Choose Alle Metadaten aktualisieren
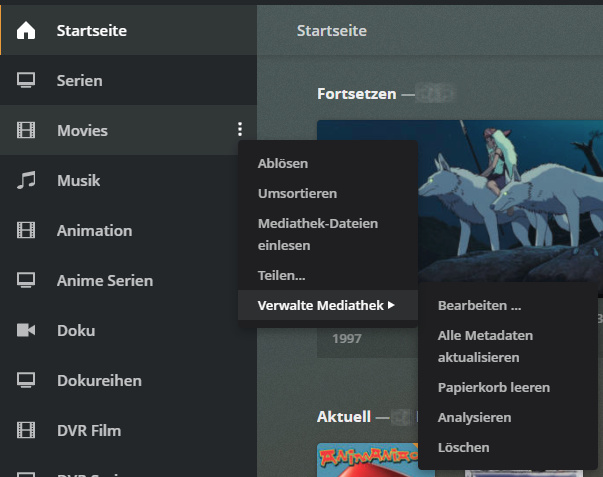Screen dimensions: 603x477 click(508, 346)
